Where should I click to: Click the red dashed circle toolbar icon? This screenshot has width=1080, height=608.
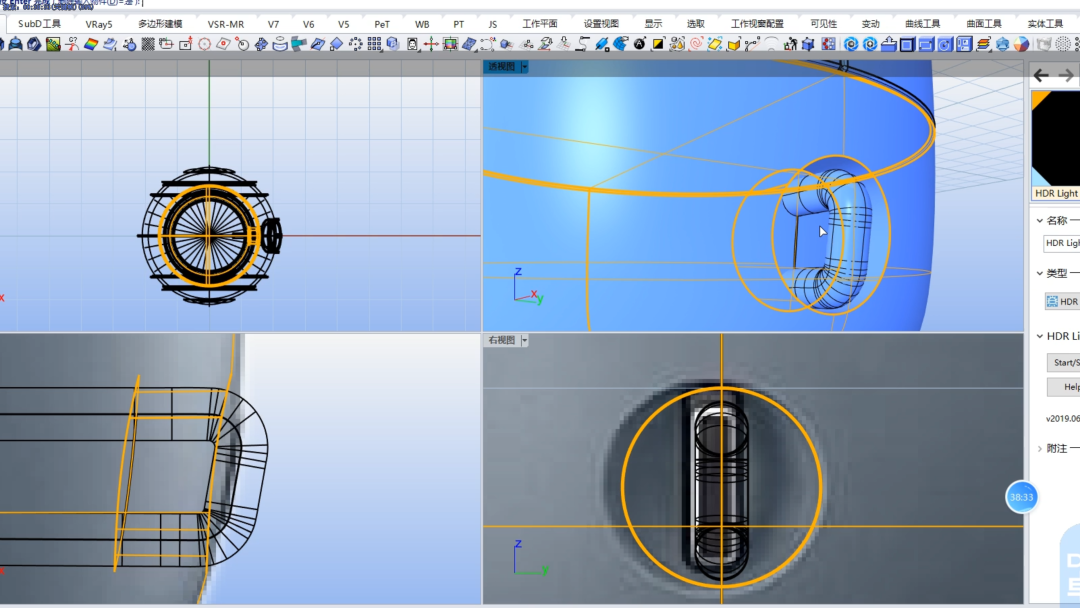click(x=205, y=45)
